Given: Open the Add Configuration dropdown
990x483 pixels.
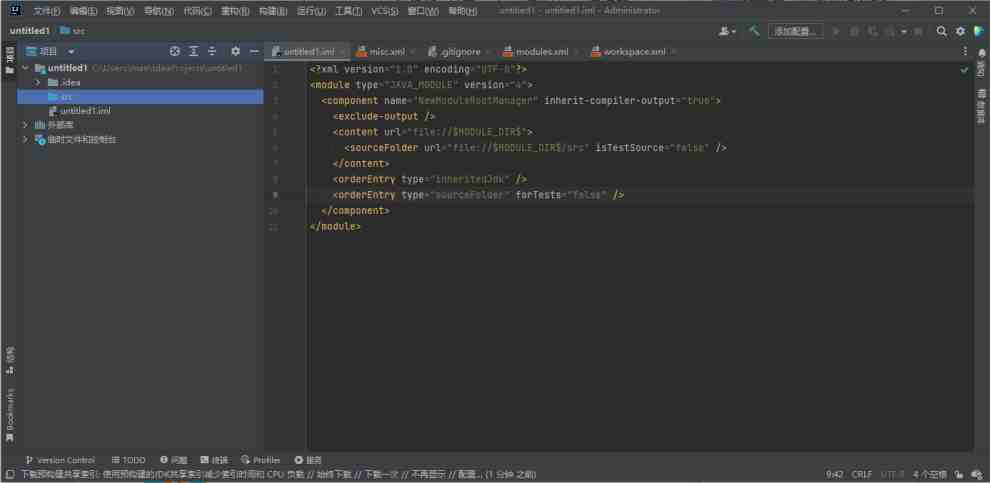Looking at the screenshot, I should 796,31.
